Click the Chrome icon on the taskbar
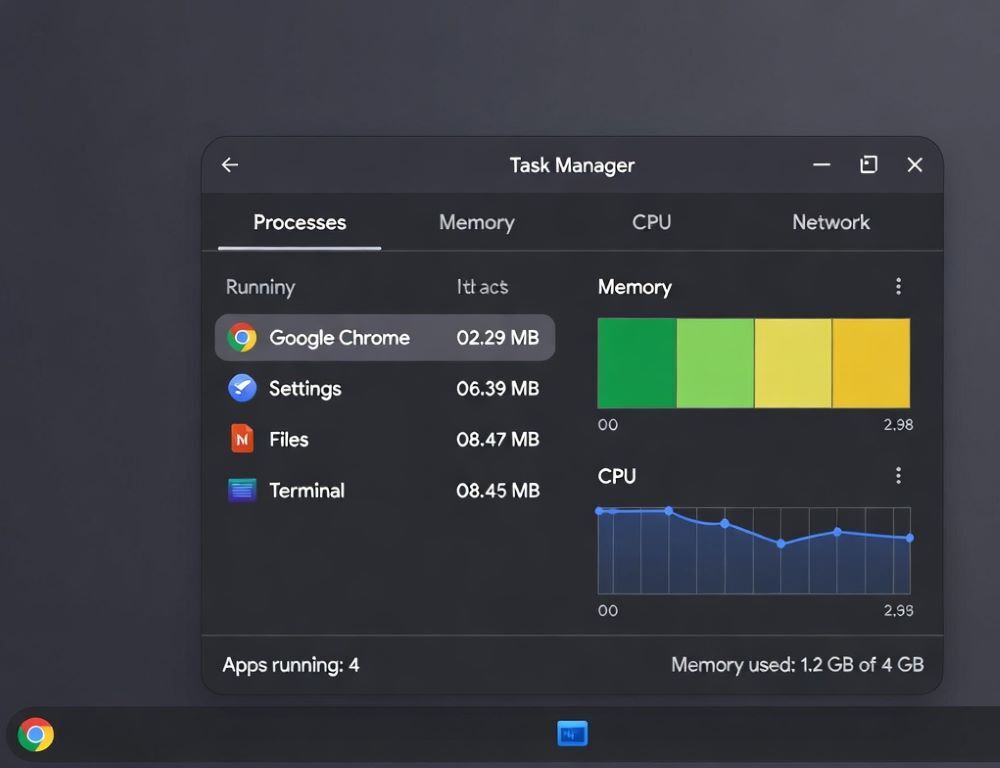Screen dimensions: 1000x768 pos(37,734)
